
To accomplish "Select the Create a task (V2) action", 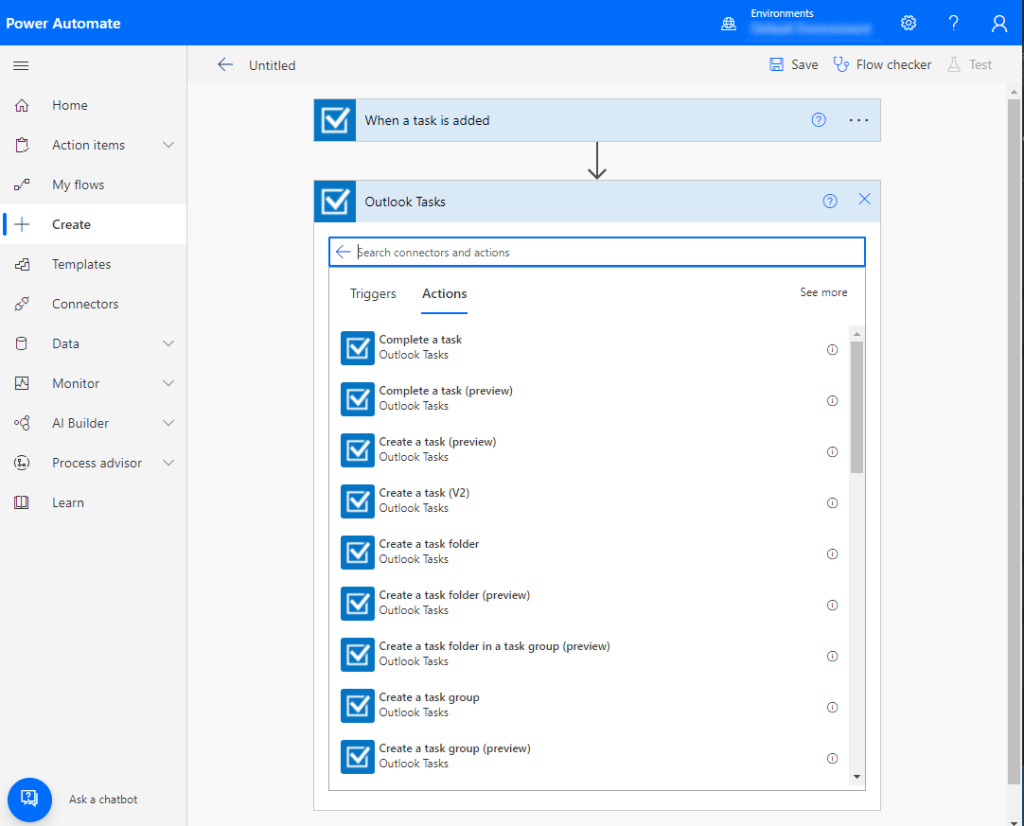I will point(427,498).
